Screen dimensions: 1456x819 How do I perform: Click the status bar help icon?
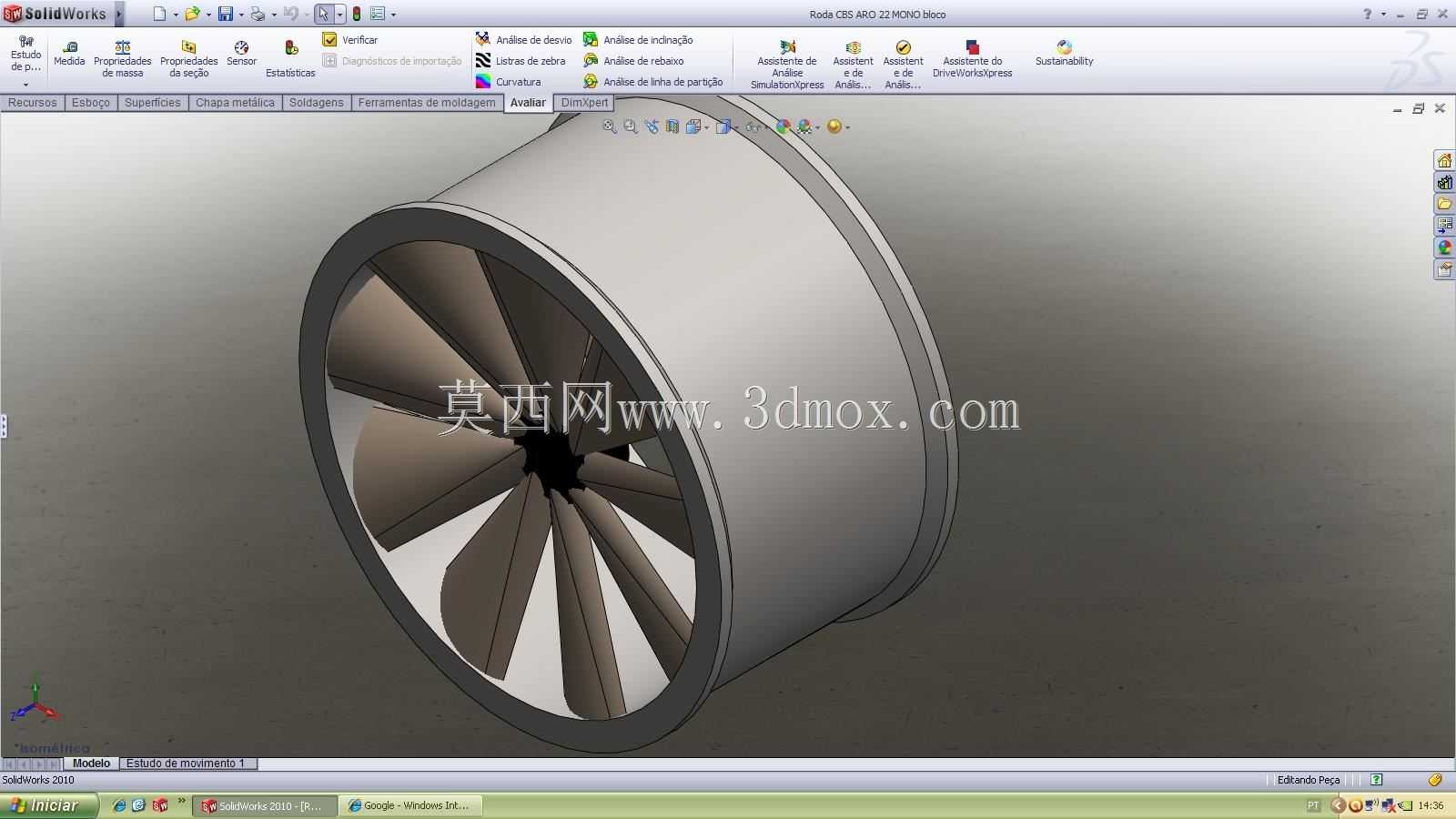tap(1377, 780)
